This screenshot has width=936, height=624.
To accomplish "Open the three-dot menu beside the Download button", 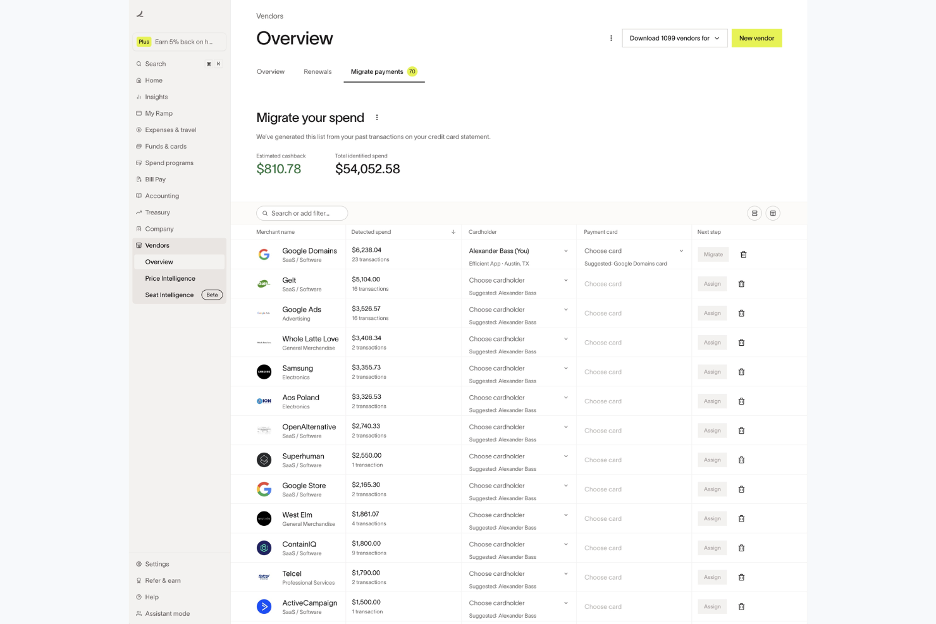I will tap(611, 38).
